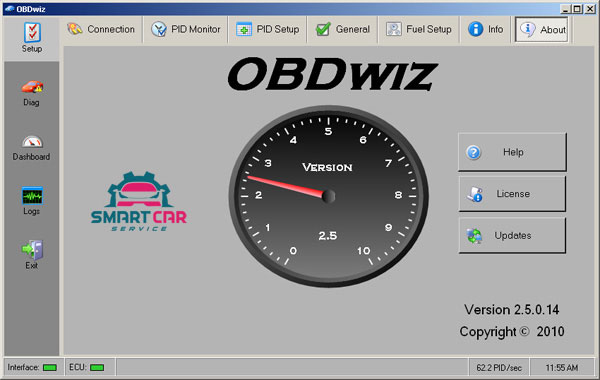
Task: Click the 11:55 AM clock in status bar
Action: coord(562,368)
